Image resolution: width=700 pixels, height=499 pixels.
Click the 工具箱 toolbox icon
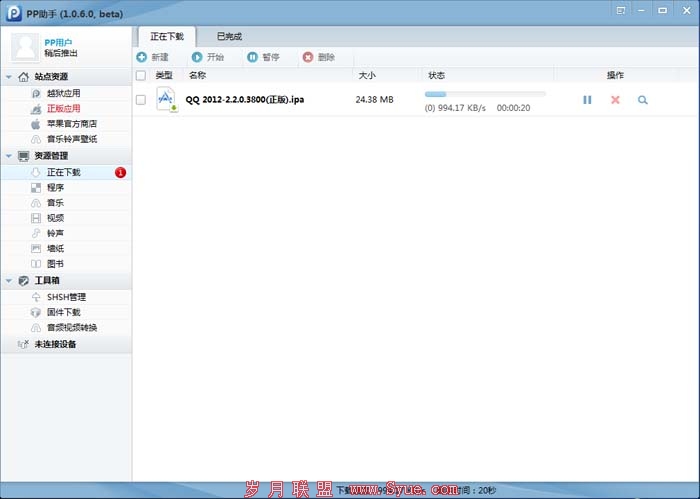(23, 280)
